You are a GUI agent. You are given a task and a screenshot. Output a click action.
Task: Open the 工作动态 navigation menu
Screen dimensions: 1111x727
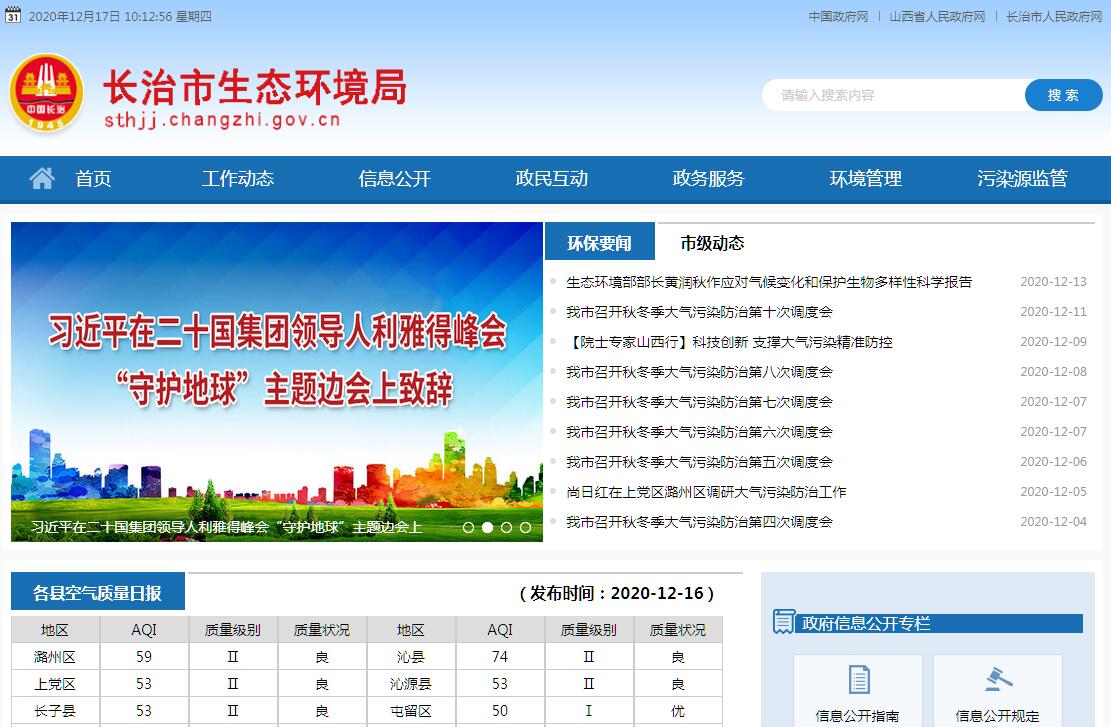pyautogui.click(x=237, y=179)
